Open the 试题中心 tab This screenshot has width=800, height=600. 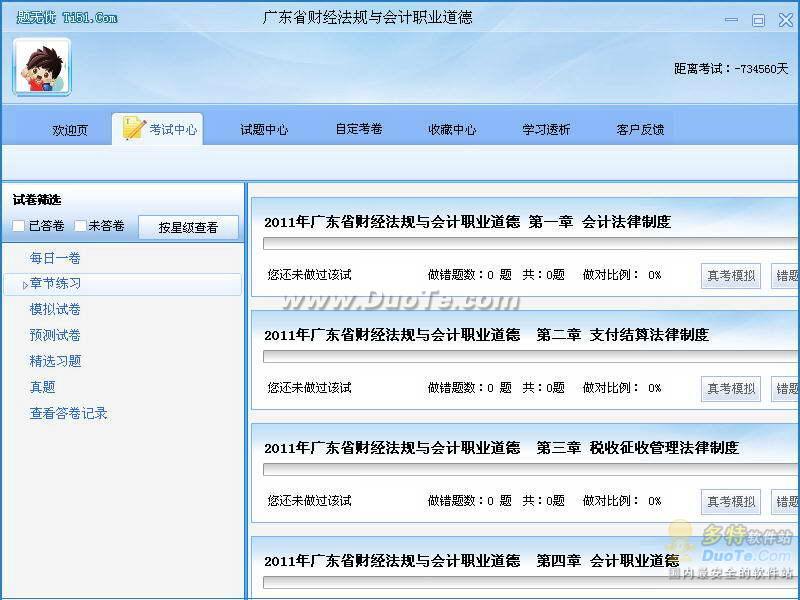(264, 130)
